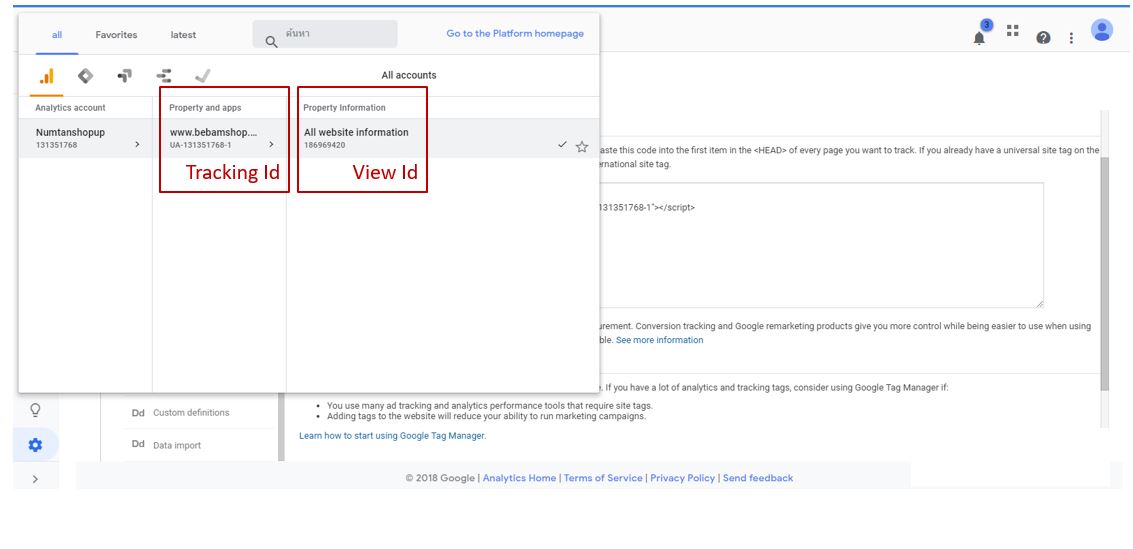The width and height of the screenshot is (1133, 549).
Task: Select the www.bebamshop property row
Action: [x=220, y=139]
